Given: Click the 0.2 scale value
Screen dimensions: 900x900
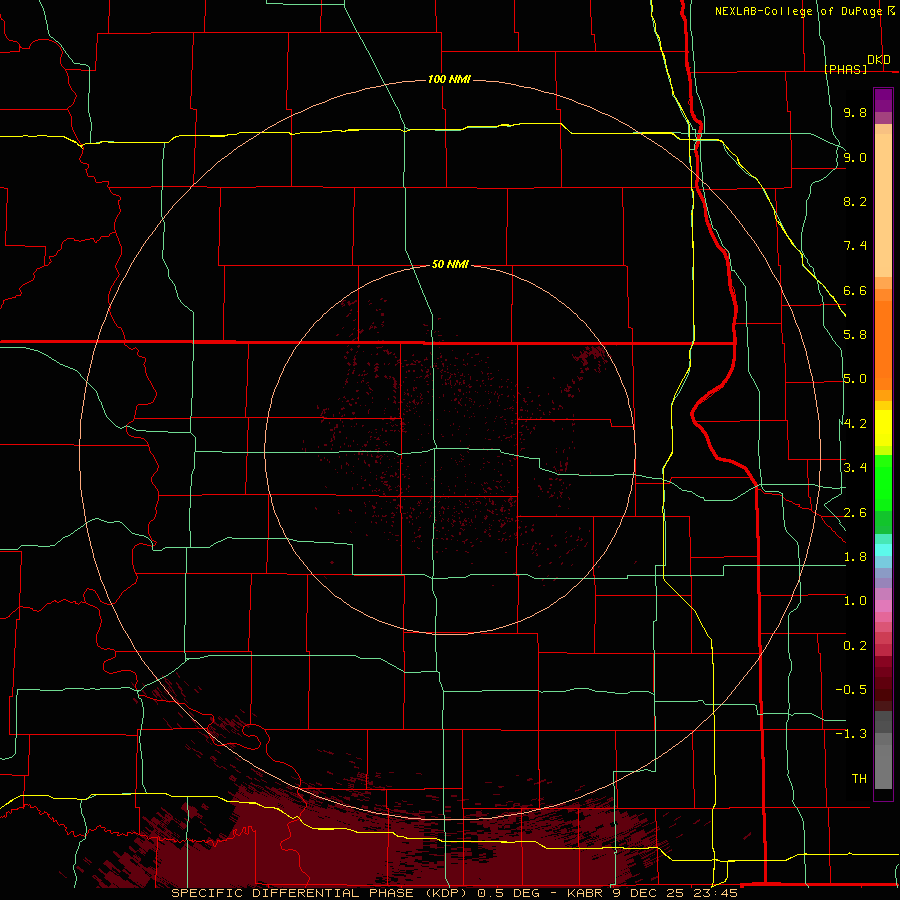Looking at the screenshot, I should pos(855,646).
